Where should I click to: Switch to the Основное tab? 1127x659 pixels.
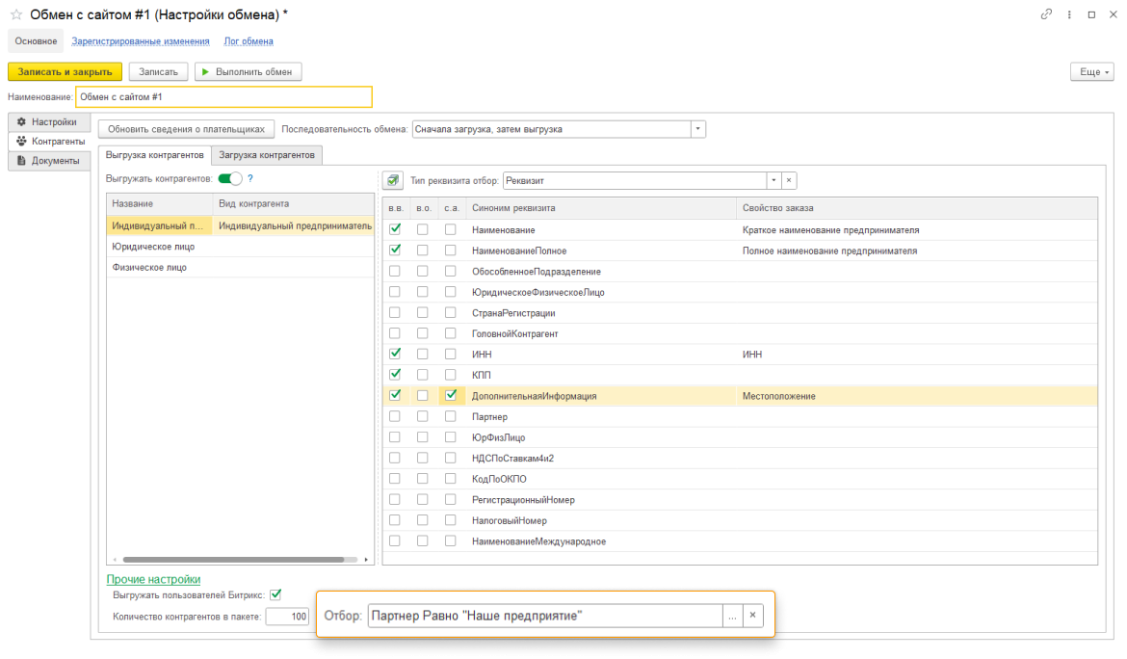tap(36, 41)
